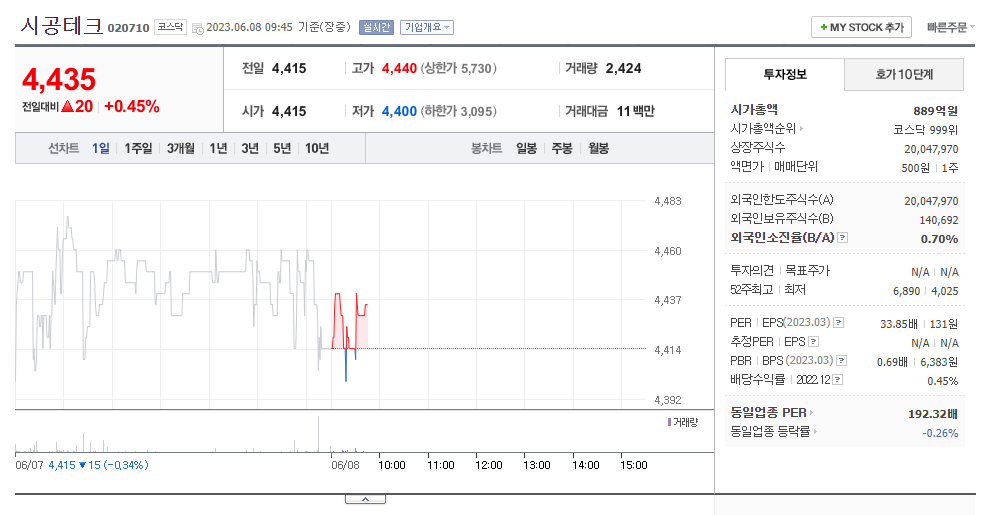This screenshot has width=999, height=515.
Task: Click 52-week high value 6,890
Action: tap(907, 291)
